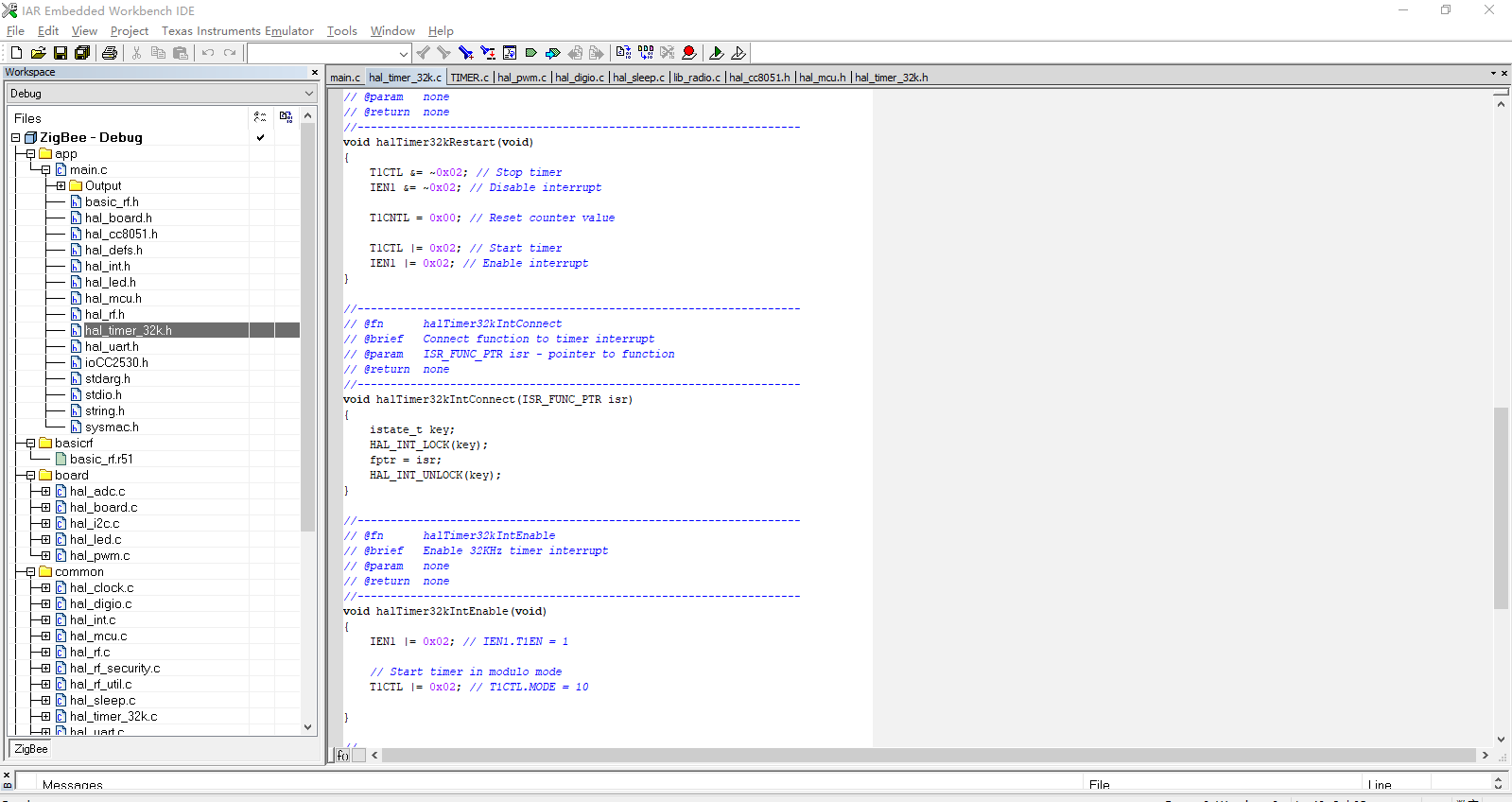1512x802 pixels.
Task: Click the Find Next toolbar icon
Action: click(443, 53)
